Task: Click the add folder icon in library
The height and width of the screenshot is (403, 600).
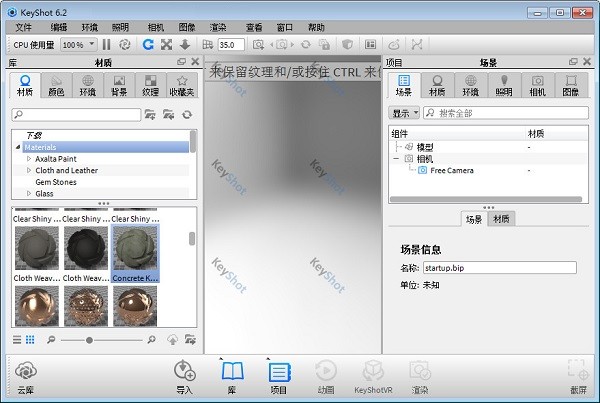Action: click(150, 114)
